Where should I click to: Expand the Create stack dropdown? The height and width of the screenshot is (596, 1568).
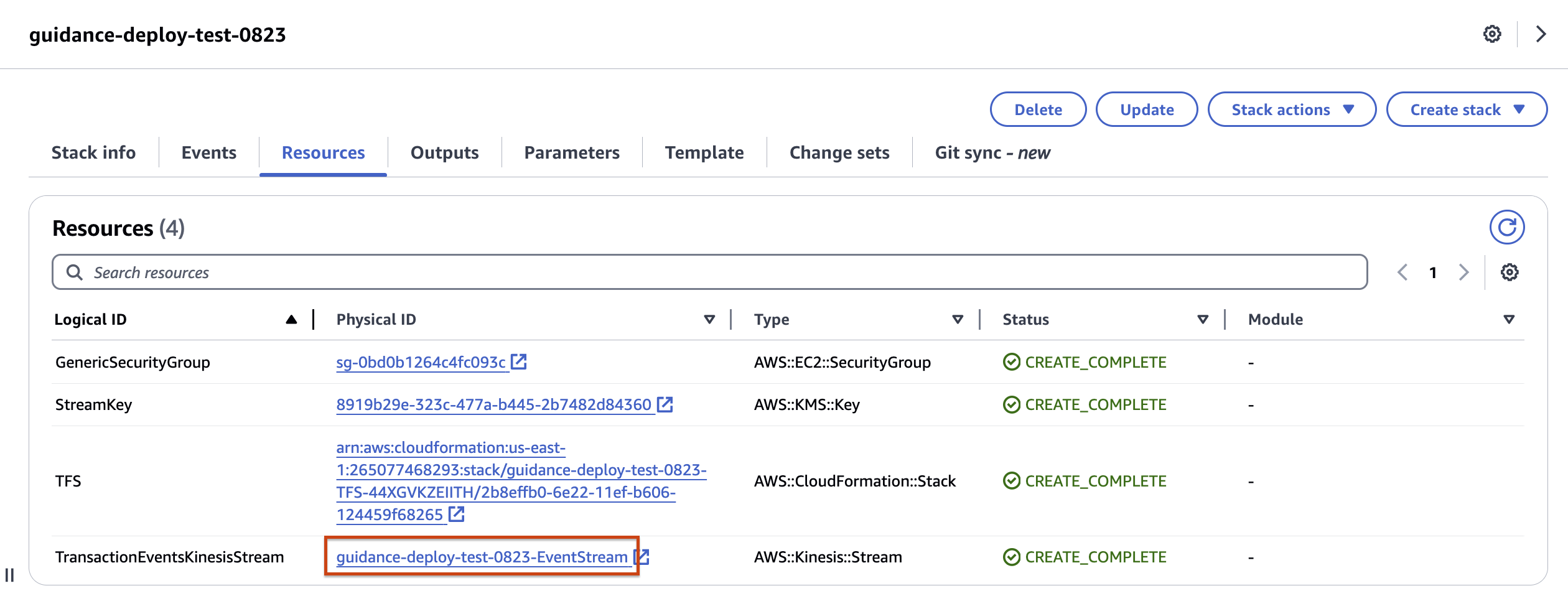pyautogui.click(x=1467, y=109)
